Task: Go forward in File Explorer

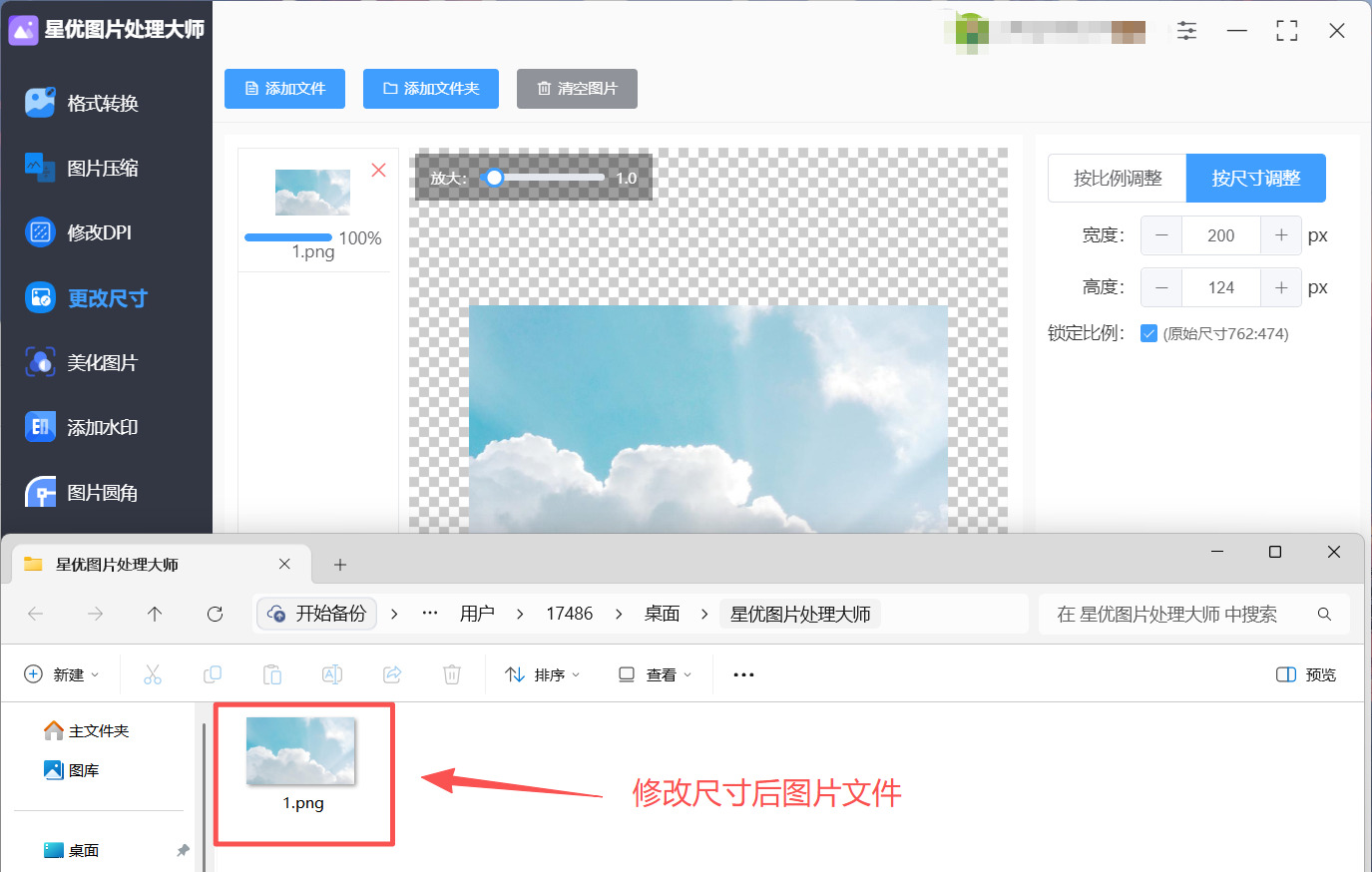Action: pyautogui.click(x=95, y=614)
